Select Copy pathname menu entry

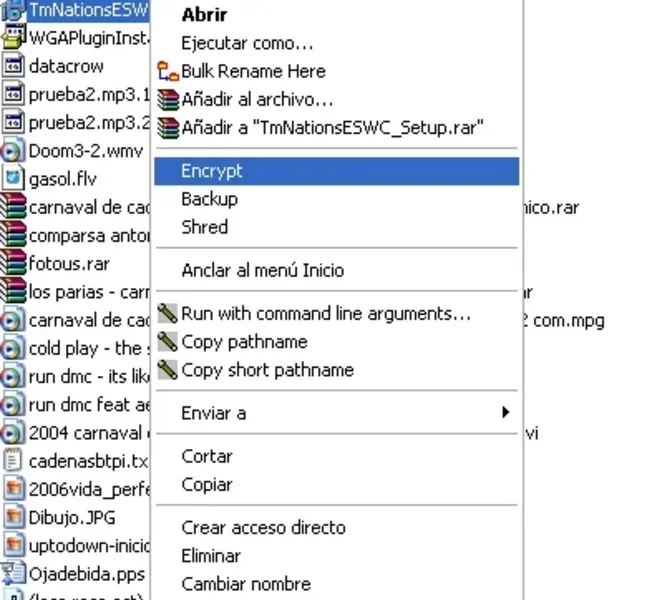(336, 342)
